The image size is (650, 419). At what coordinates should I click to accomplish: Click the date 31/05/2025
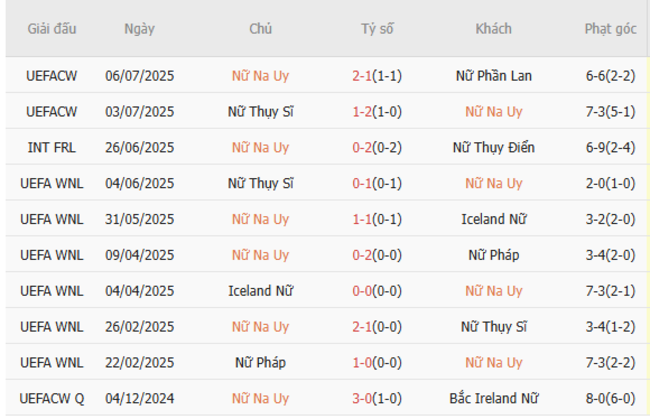point(139,219)
